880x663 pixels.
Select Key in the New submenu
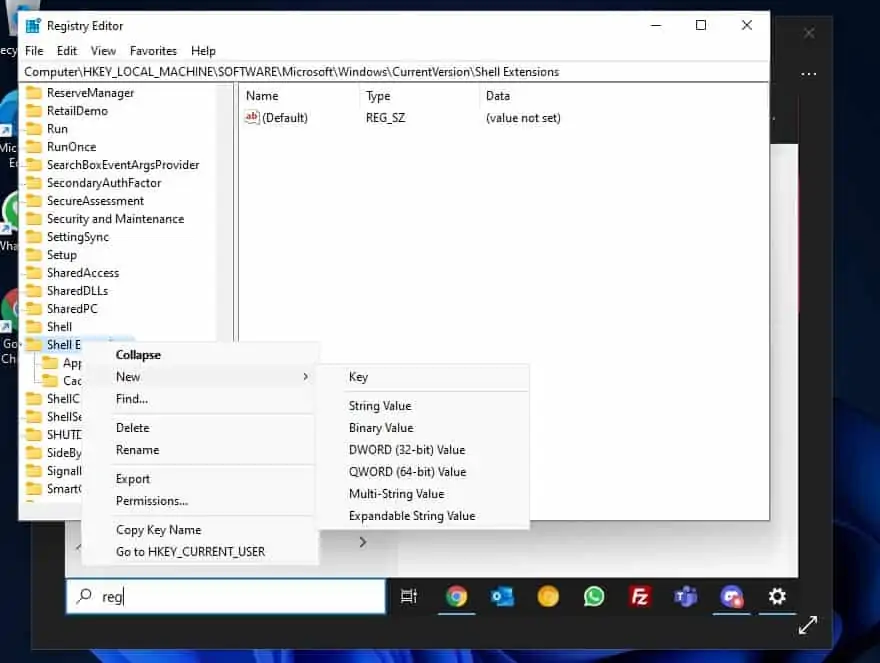358,377
